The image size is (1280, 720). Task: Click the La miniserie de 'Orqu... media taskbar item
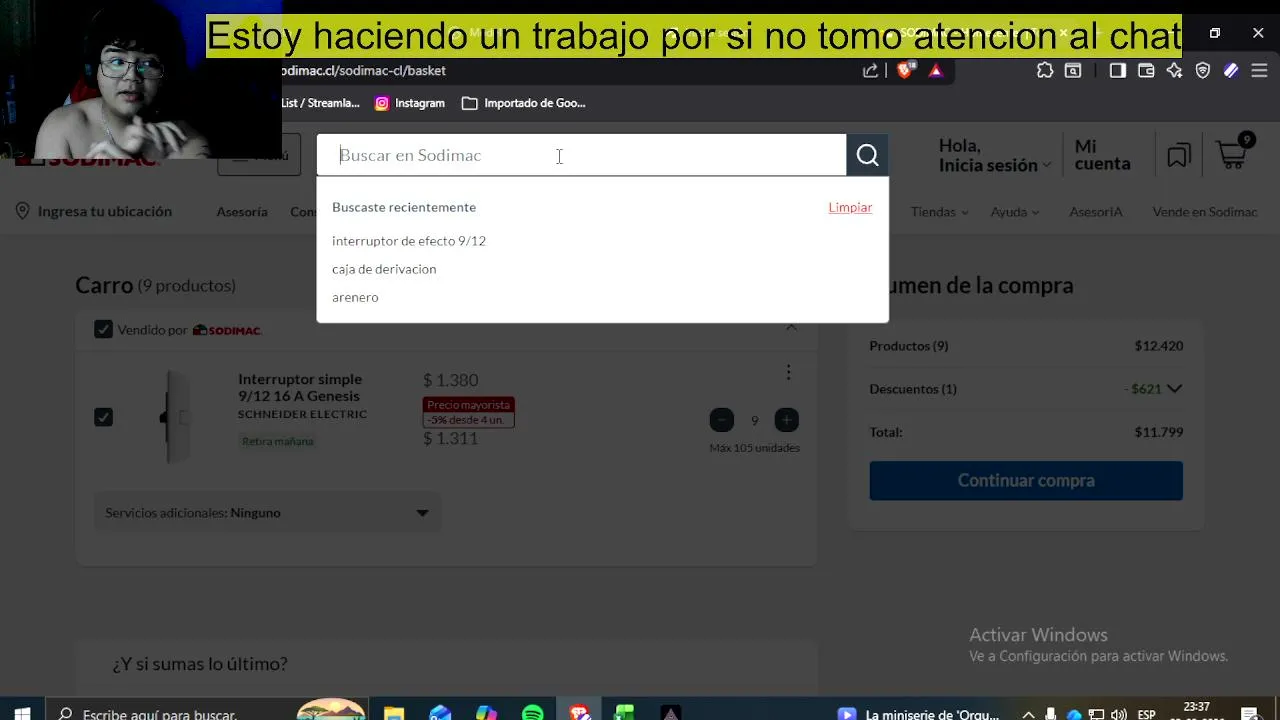[x=918, y=714]
